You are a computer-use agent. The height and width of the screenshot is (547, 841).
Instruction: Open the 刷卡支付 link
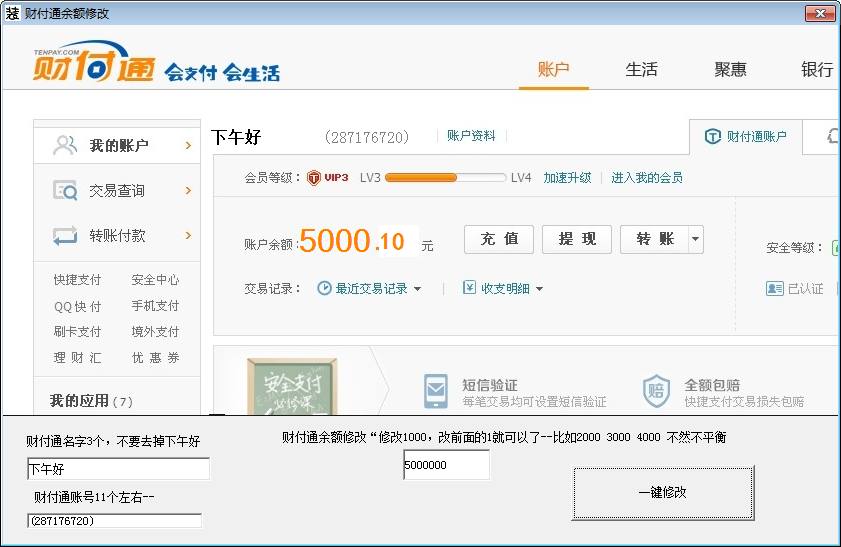77,331
